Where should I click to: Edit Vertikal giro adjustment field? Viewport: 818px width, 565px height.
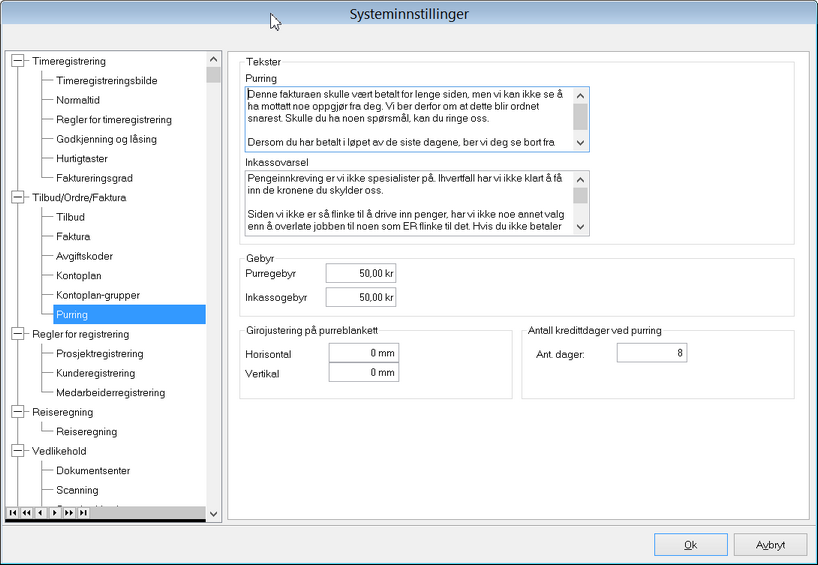tap(364, 372)
